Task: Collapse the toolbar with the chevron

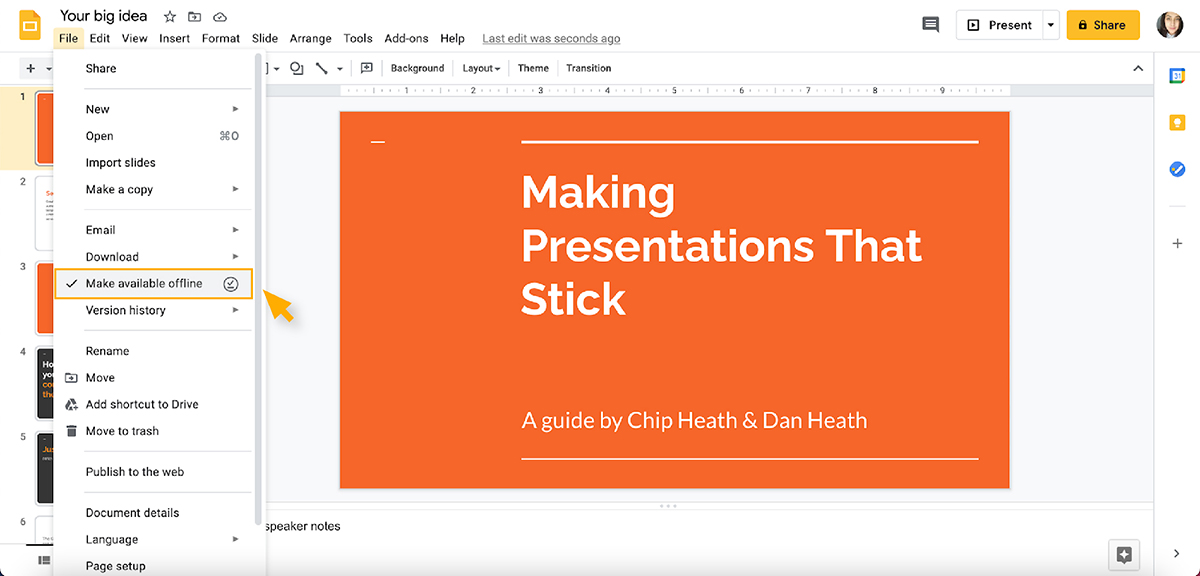Action: tap(1138, 68)
